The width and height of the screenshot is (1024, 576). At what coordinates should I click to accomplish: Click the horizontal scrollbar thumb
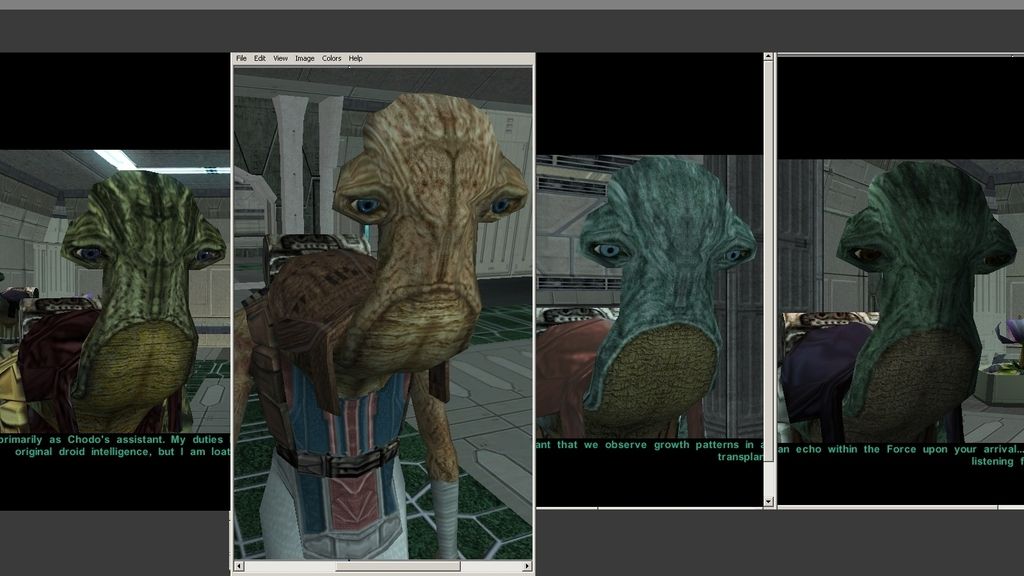point(398,567)
